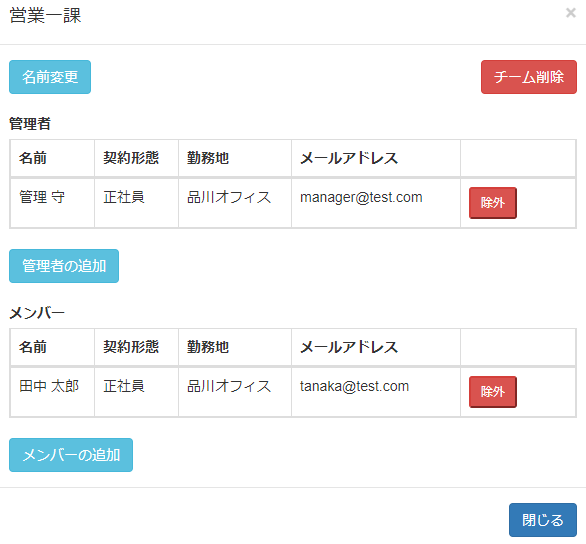
Task: Click the 営業一課 dialog title
Action: point(45,16)
